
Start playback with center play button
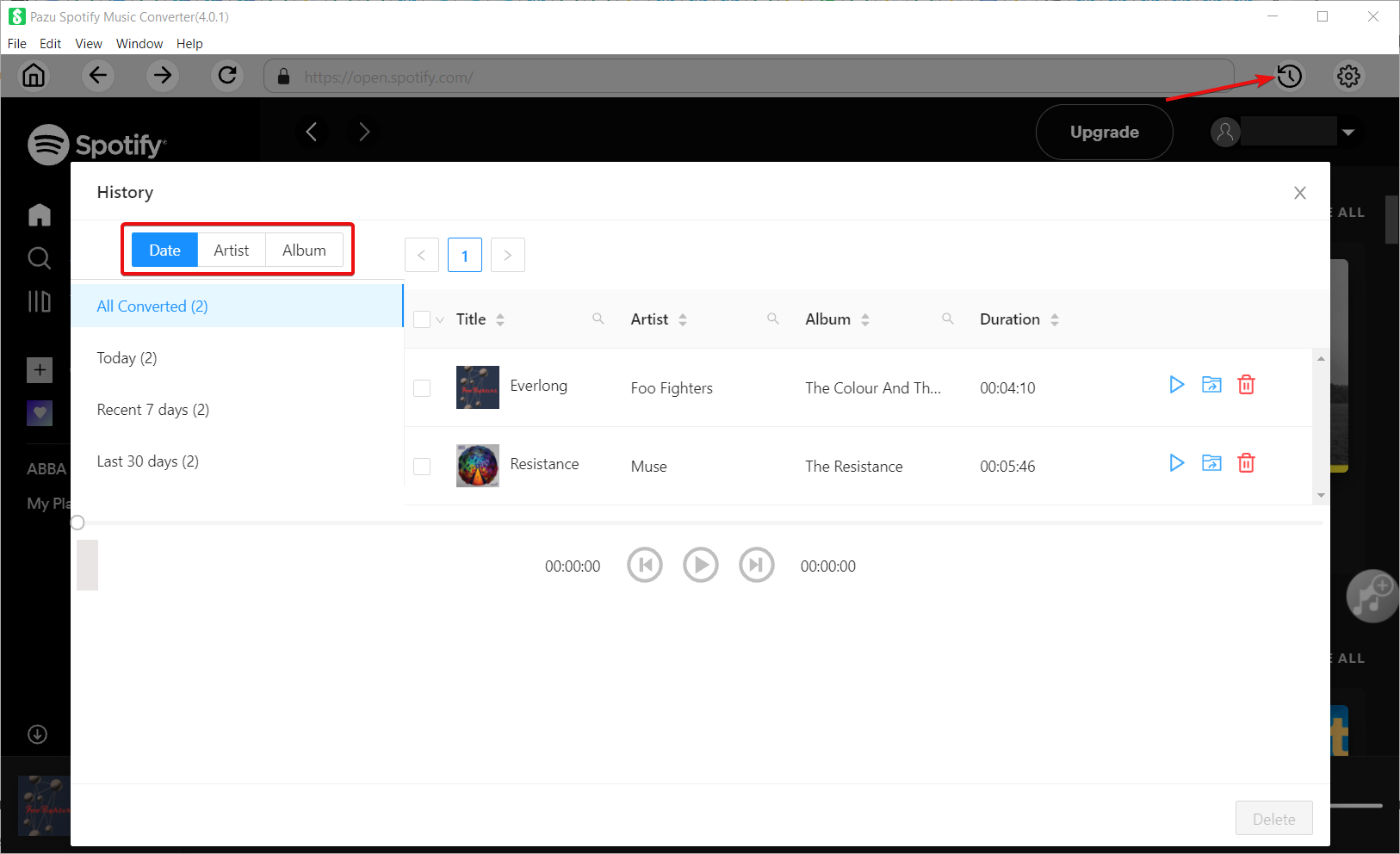click(x=701, y=566)
